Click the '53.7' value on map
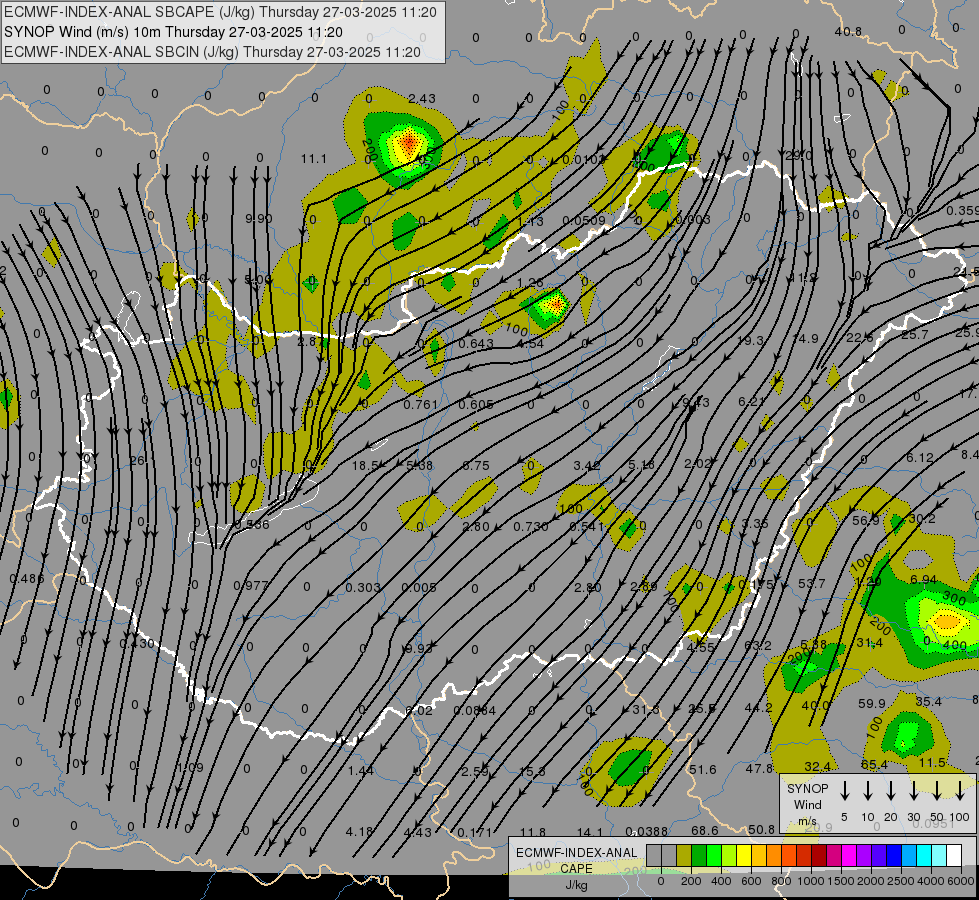This screenshot has width=979, height=900. 812,583
